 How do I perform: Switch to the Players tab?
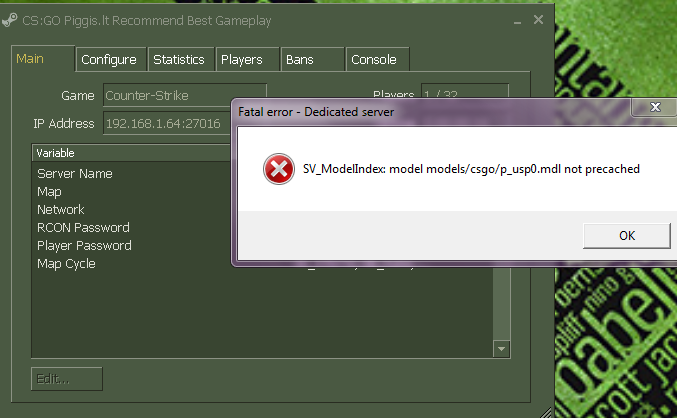pos(247,59)
